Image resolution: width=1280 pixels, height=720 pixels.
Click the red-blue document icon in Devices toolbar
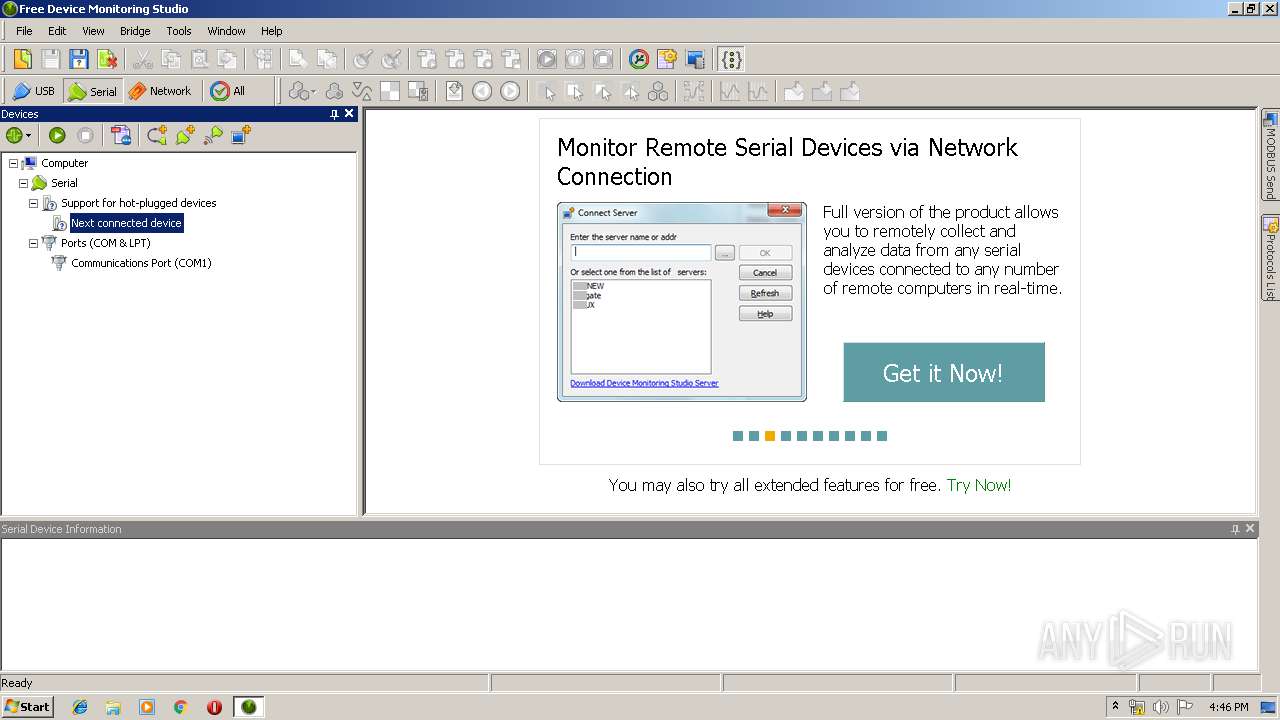pos(121,135)
